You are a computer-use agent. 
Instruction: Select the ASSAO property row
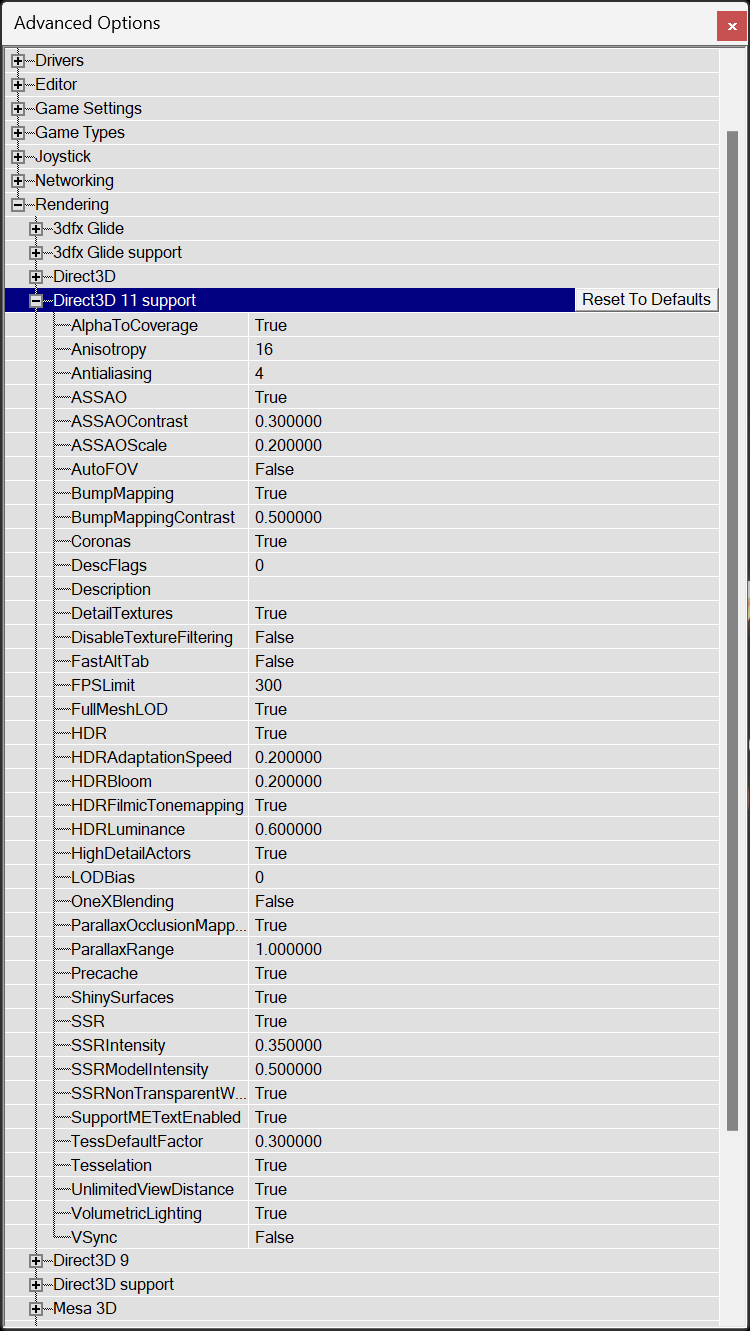361,397
